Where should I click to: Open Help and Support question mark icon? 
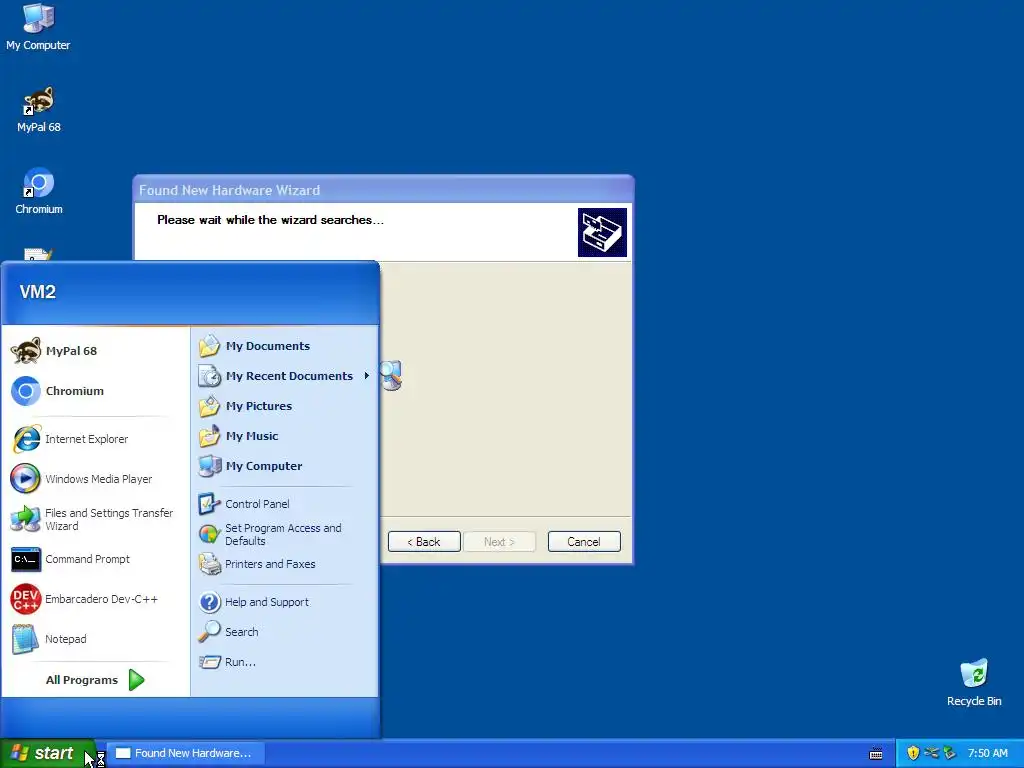click(210, 601)
